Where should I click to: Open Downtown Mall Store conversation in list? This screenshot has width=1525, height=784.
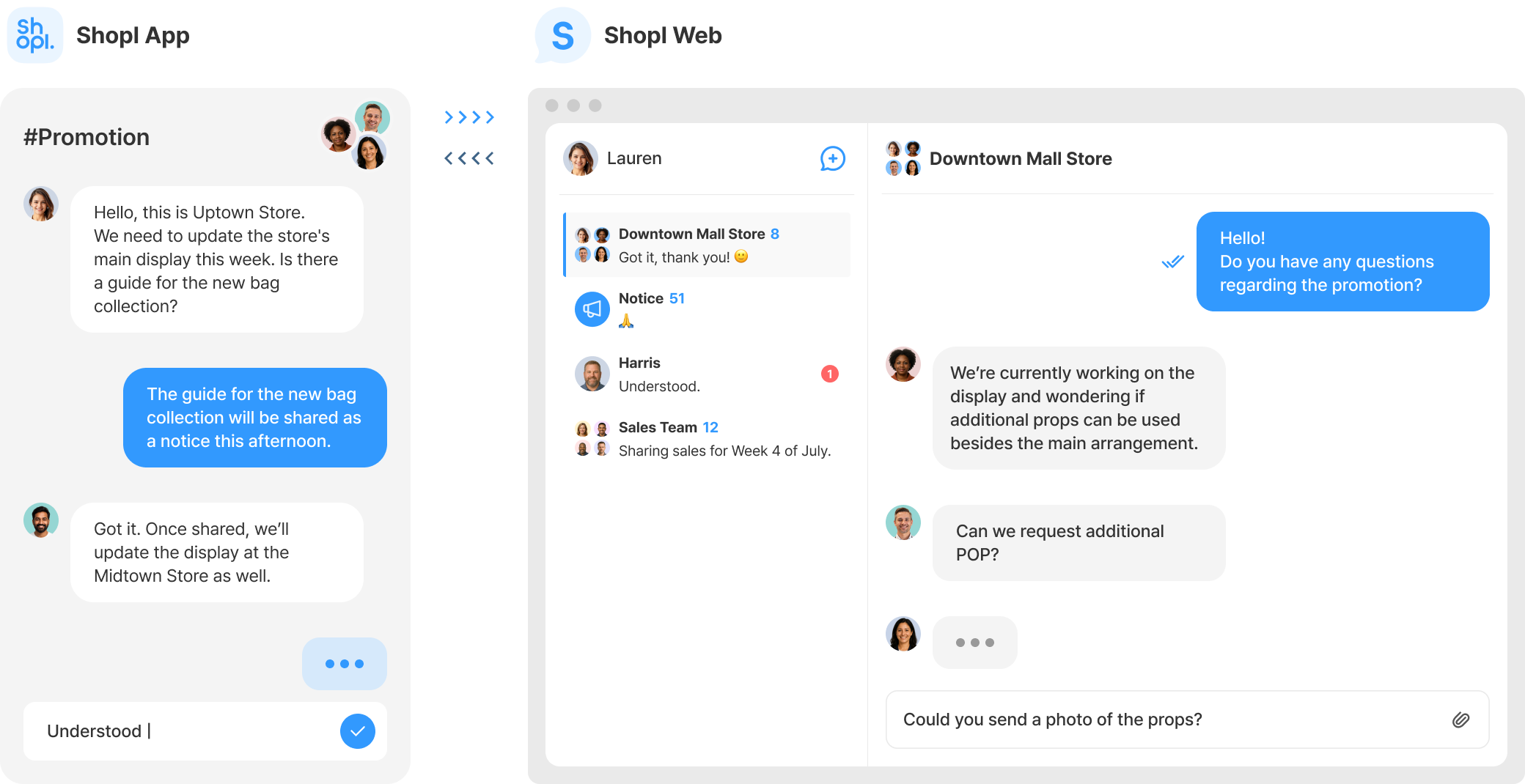pyautogui.click(x=707, y=245)
